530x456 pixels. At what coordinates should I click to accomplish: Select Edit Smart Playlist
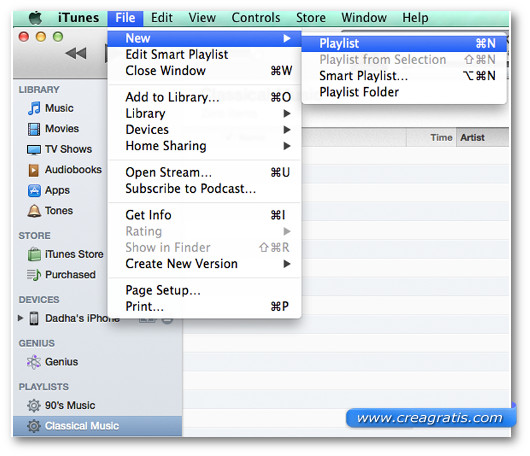(205, 54)
